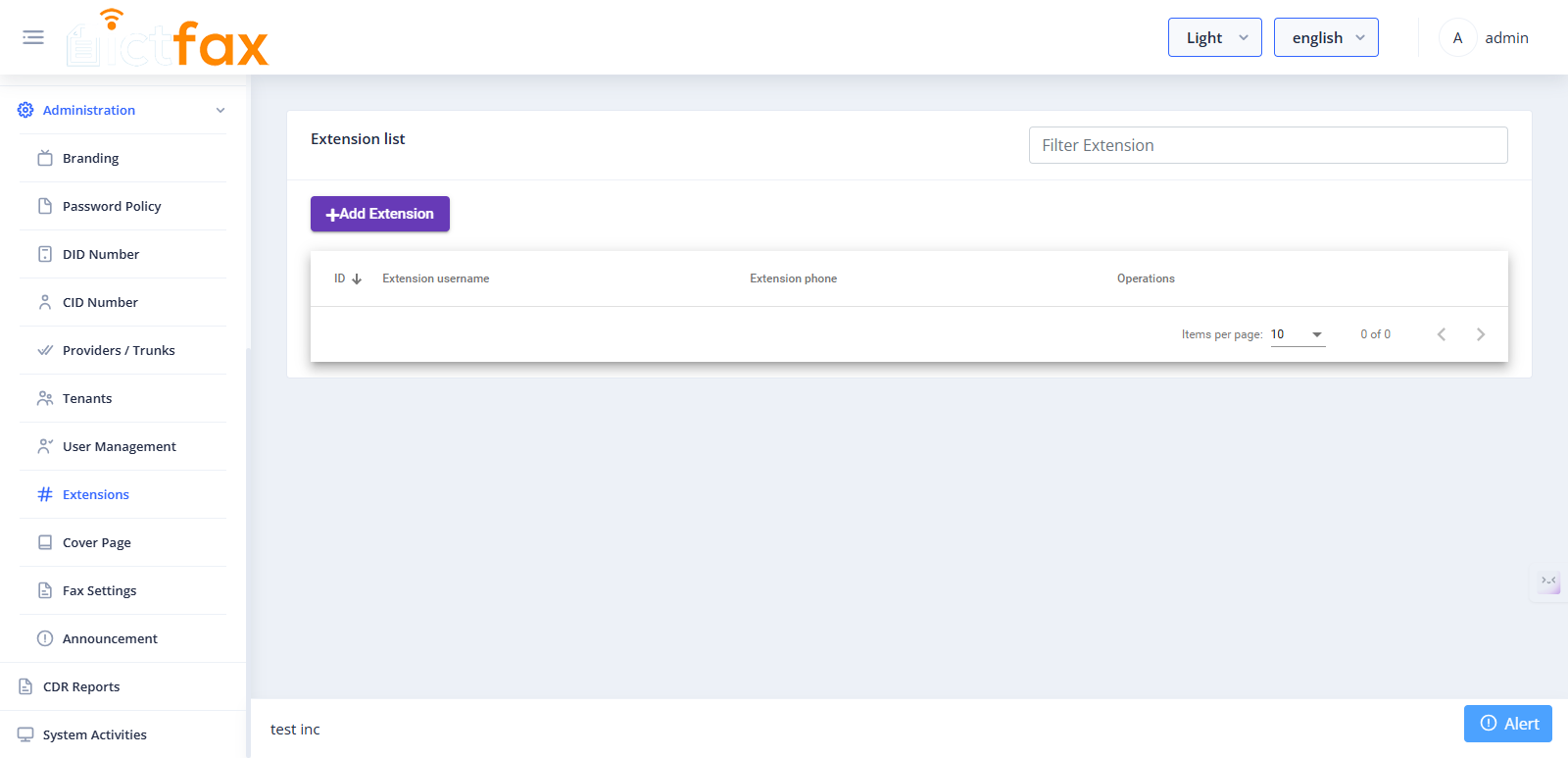Click the Extensions hash icon
The height and width of the screenshot is (758, 1568).
[x=45, y=494]
